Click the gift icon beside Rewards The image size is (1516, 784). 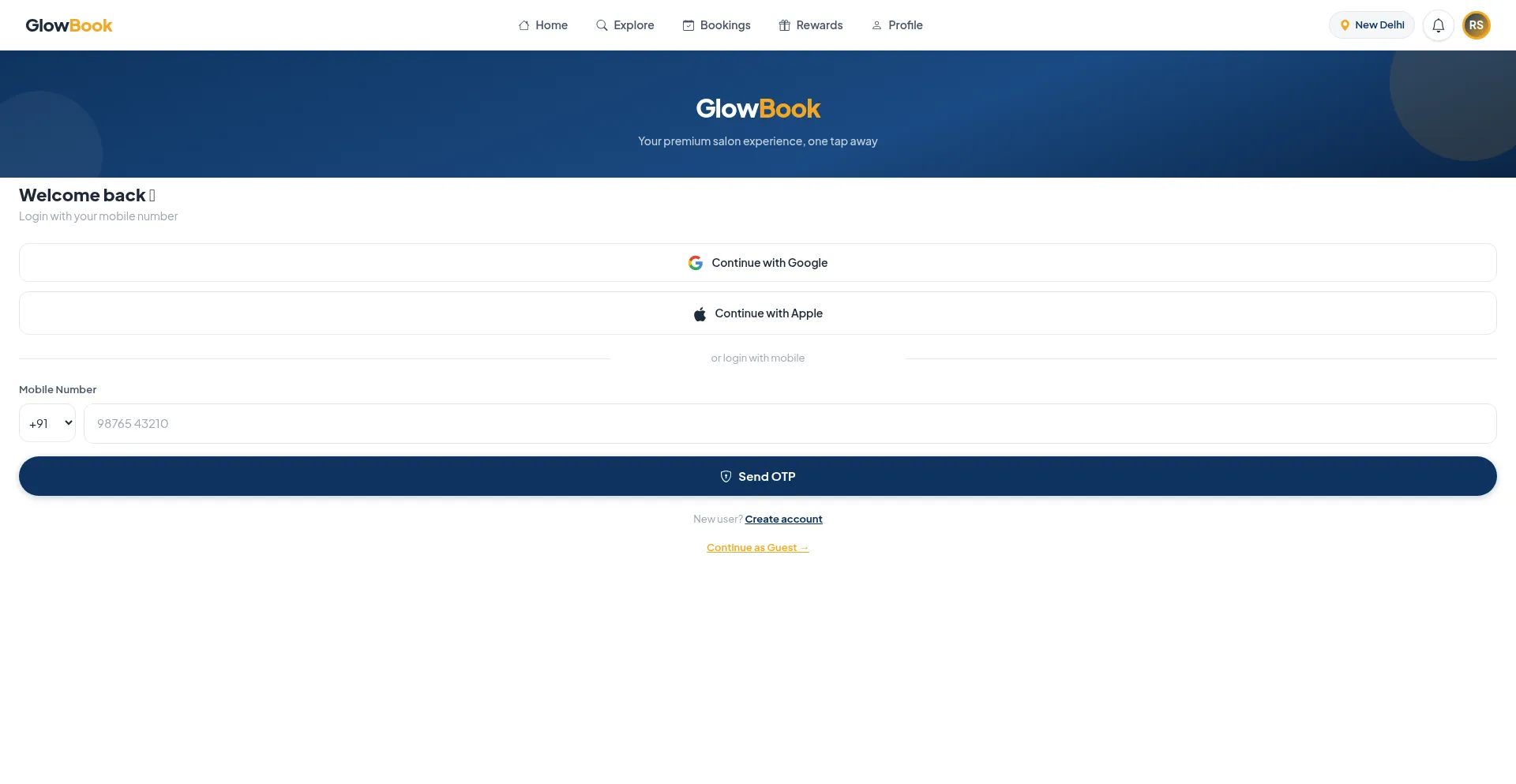pos(785,25)
